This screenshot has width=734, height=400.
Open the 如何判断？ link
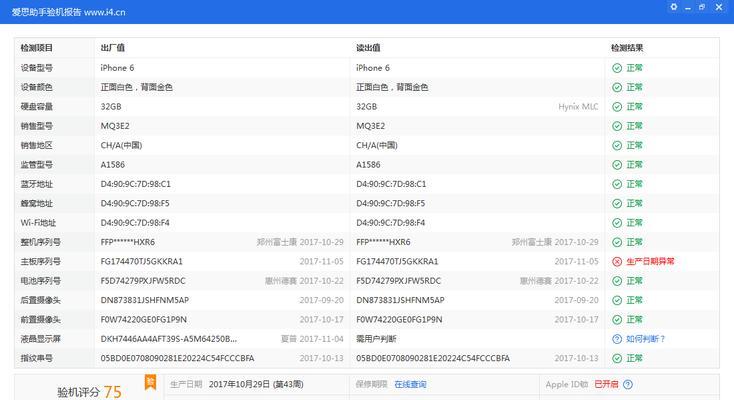646,339
